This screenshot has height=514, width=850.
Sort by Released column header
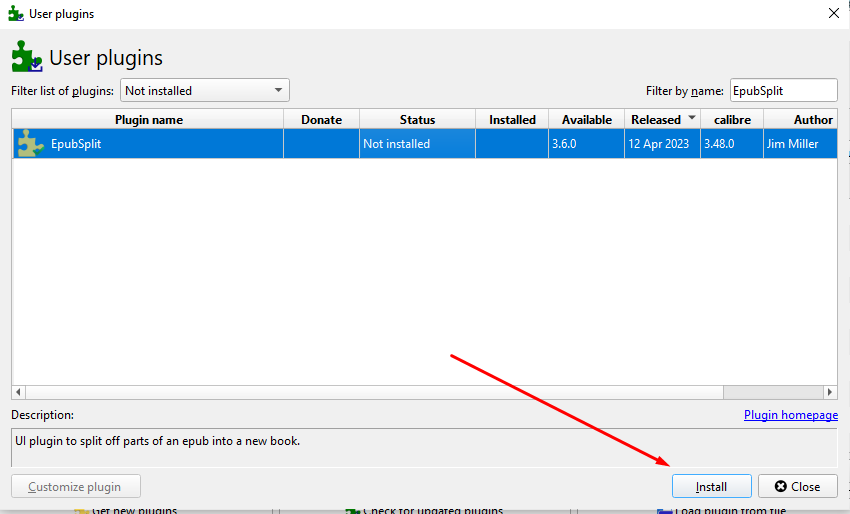coord(662,119)
